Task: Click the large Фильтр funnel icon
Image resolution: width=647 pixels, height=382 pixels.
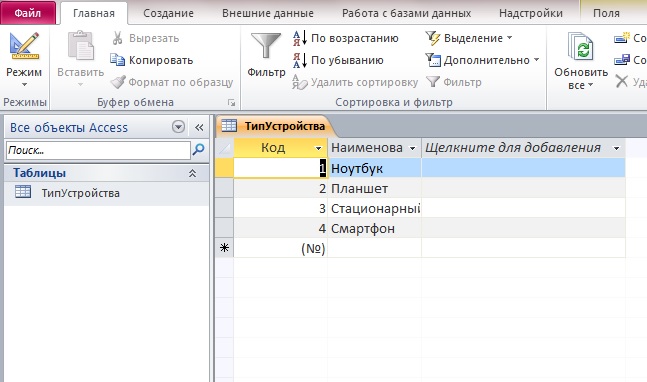Action: 266,45
